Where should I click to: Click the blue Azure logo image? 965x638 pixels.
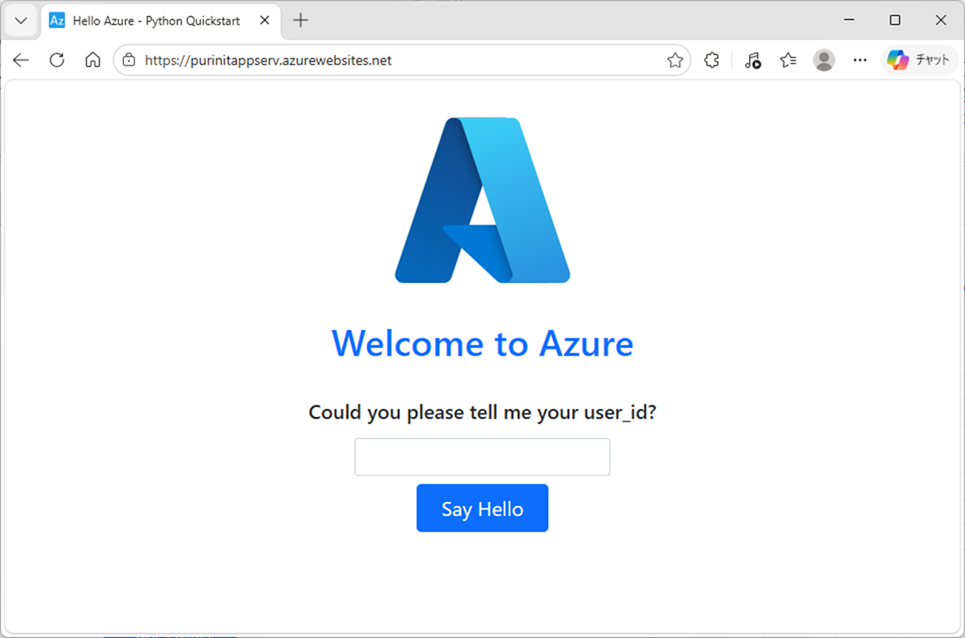[482, 200]
